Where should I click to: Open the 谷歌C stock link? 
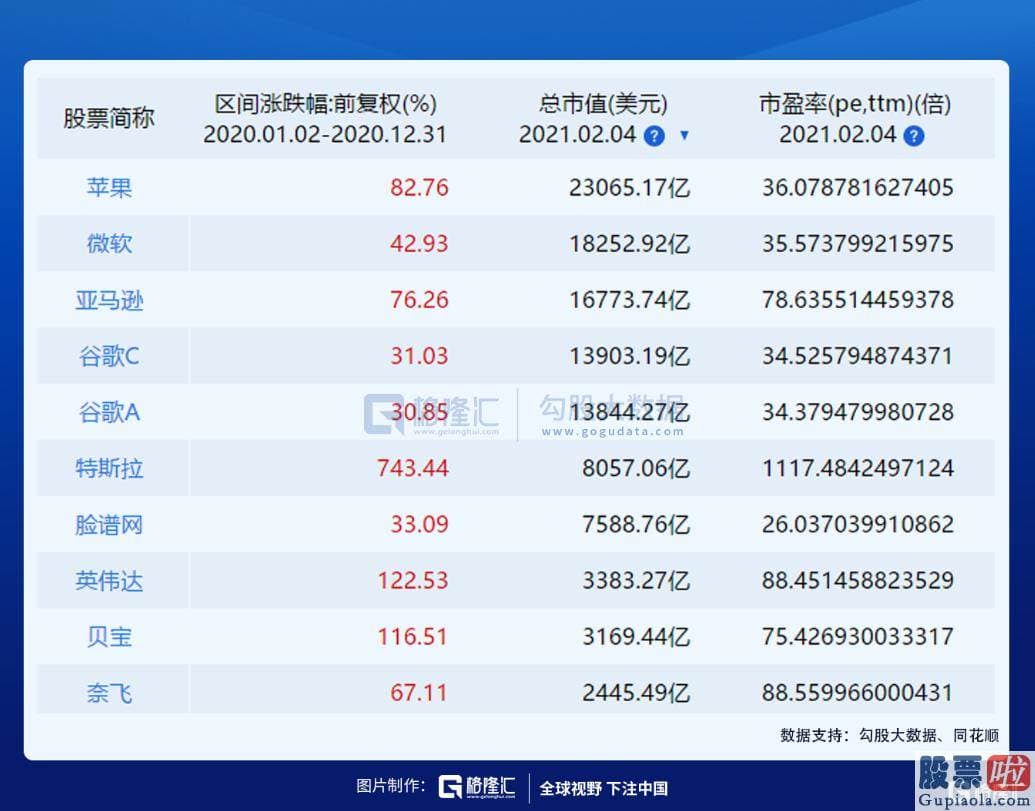[109, 356]
